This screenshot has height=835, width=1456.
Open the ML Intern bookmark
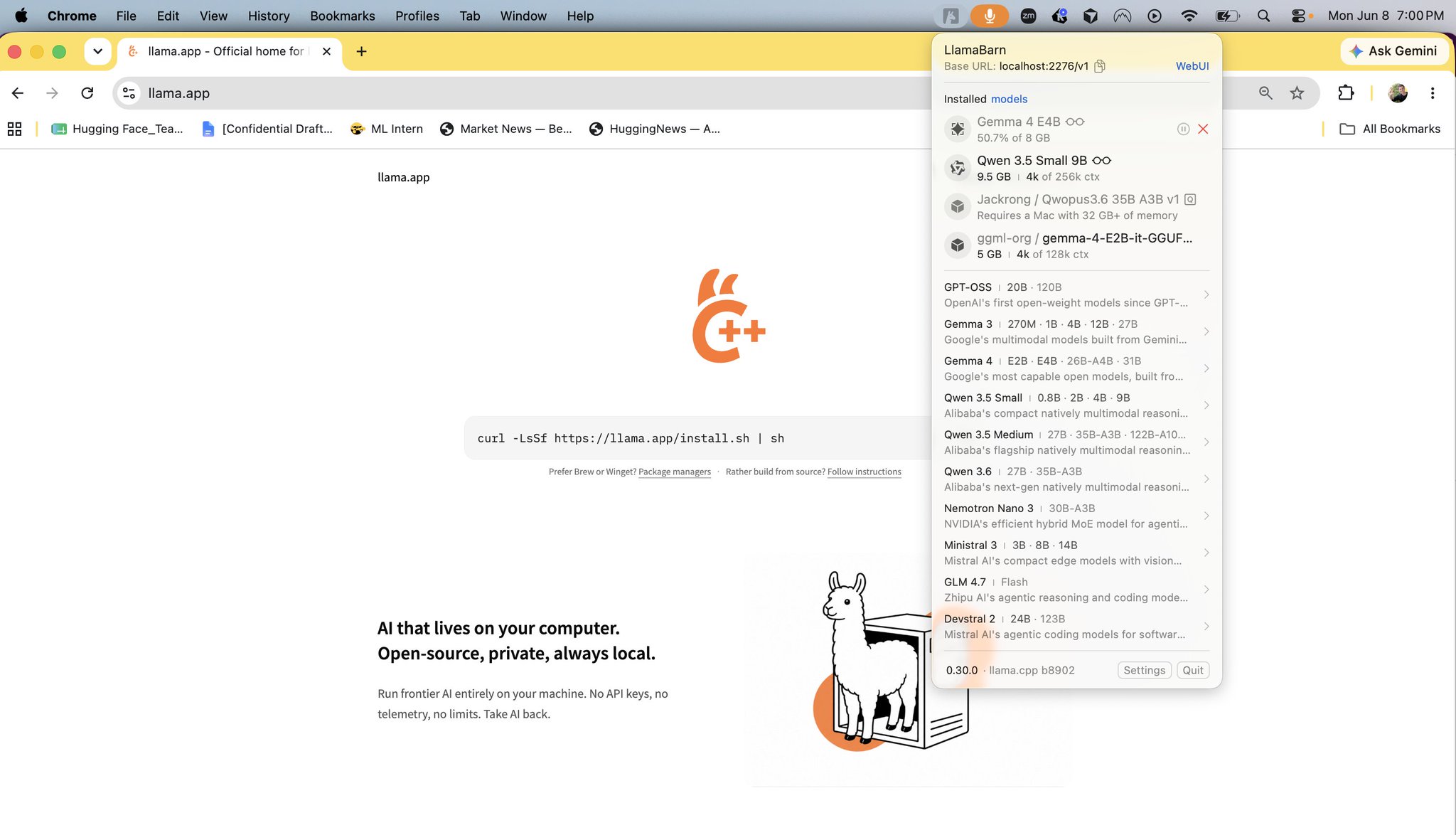387,129
